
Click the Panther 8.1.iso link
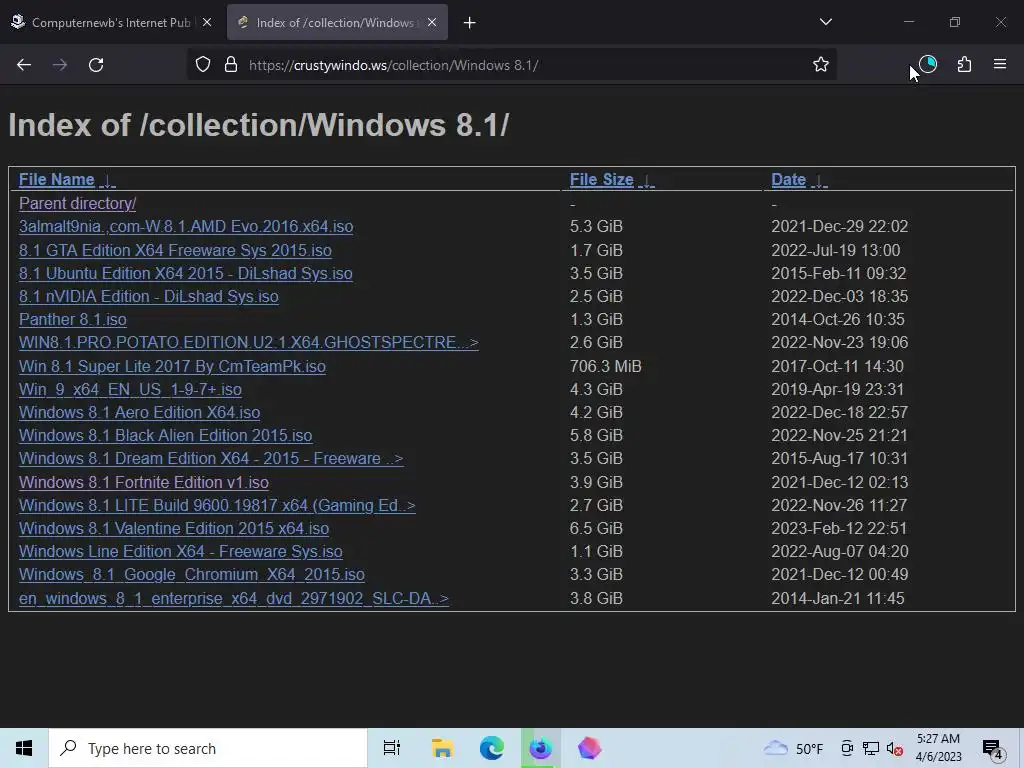(x=72, y=319)
